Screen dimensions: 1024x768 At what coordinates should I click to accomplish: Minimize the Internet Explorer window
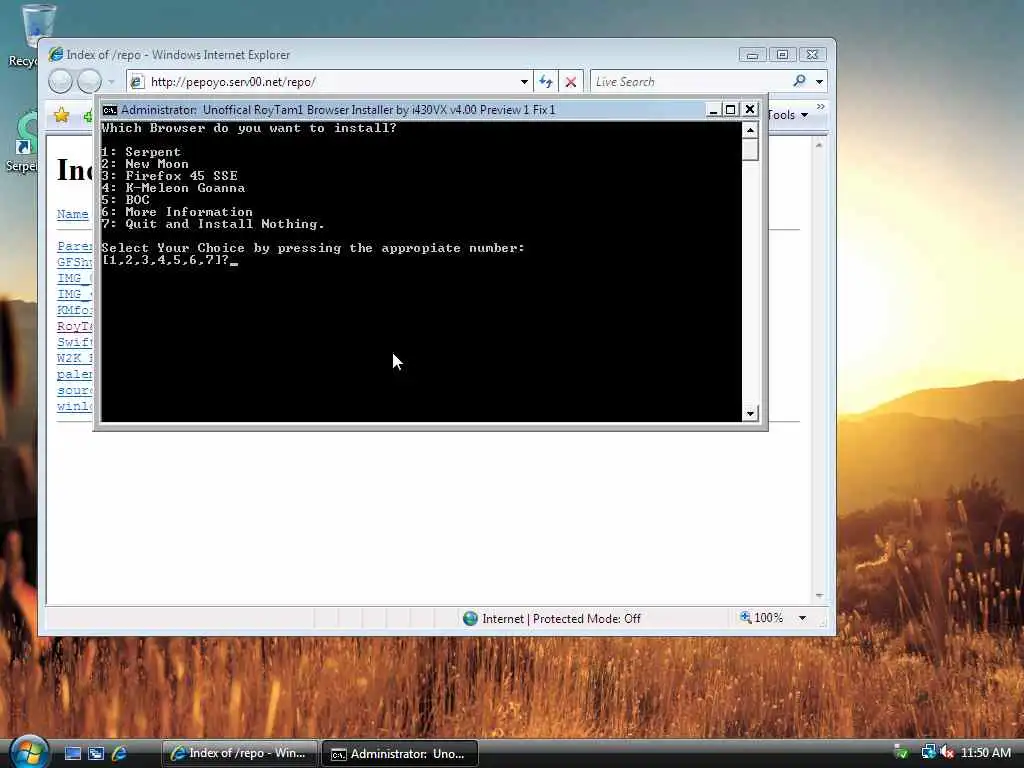[x=752, y=55]
